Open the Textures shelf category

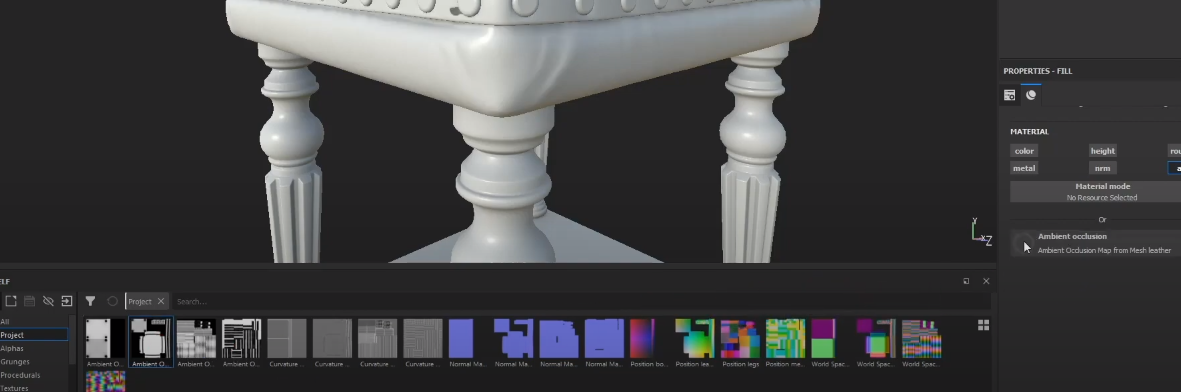coord(34,387)
